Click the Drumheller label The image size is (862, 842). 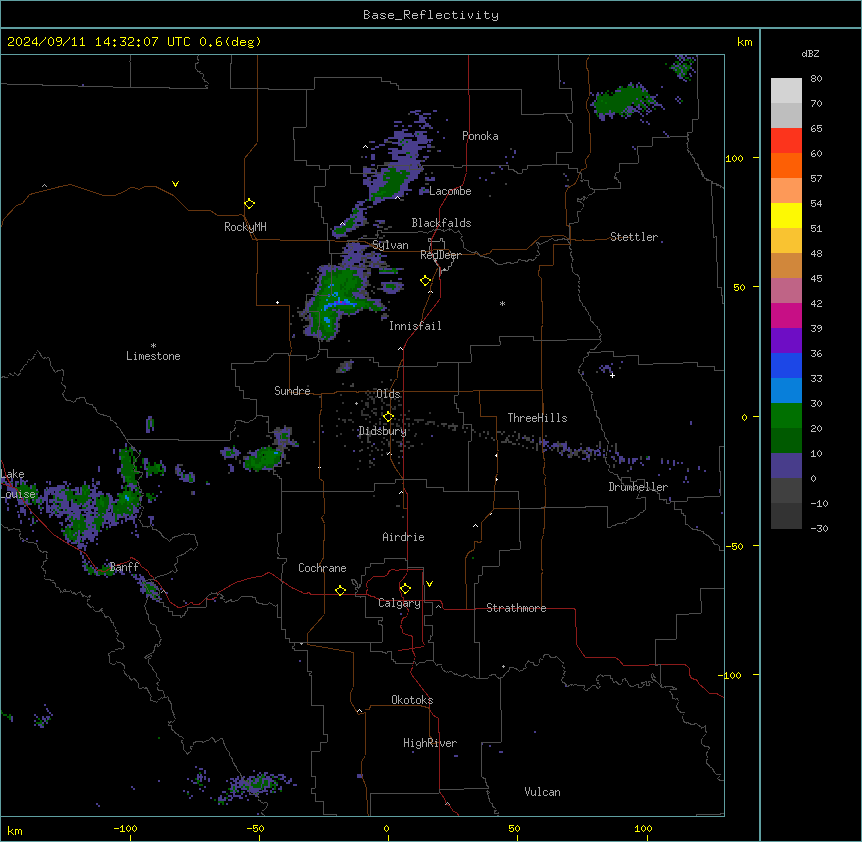coord(638,487)
